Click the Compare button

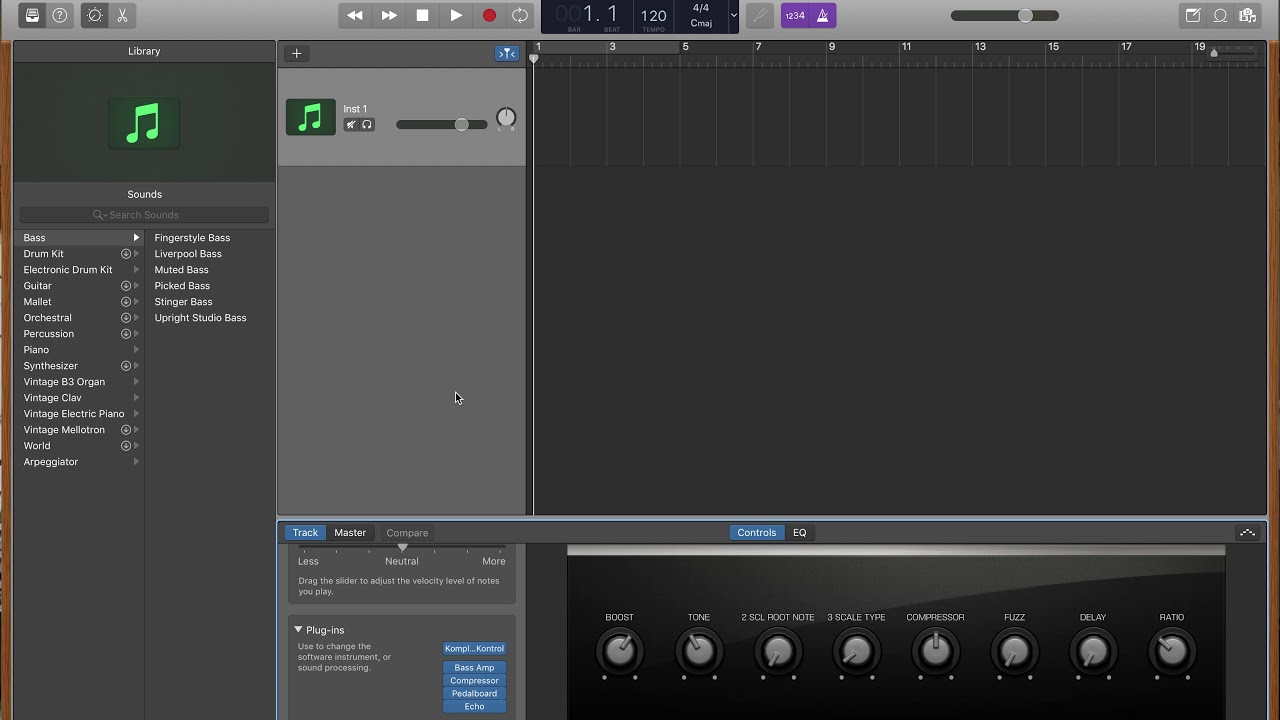(x=407, y=533)
